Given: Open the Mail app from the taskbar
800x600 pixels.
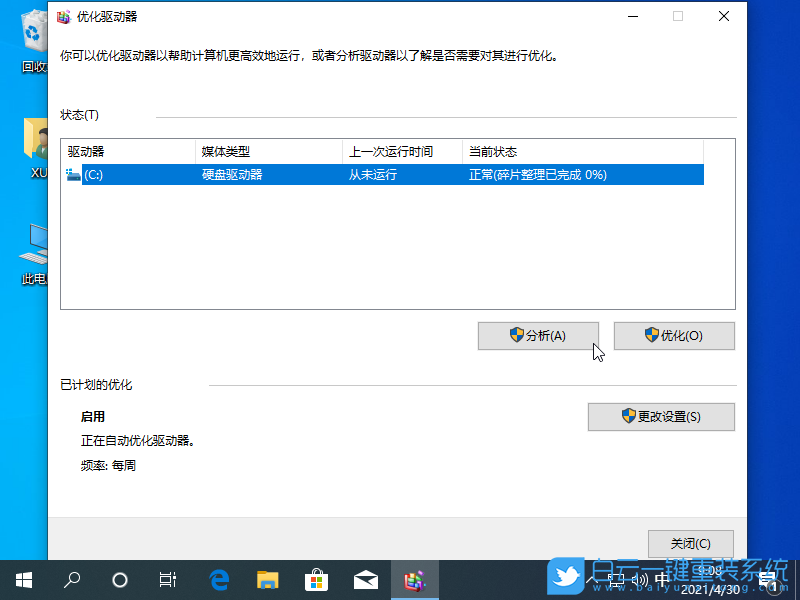Looking at the screenshot, I should pyautogui.click(x=365, y=579).
